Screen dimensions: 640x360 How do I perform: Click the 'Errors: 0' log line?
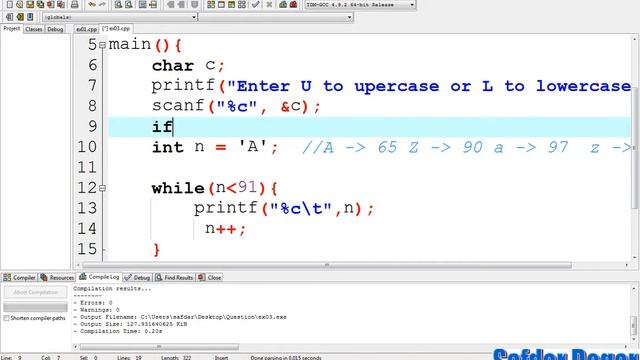(x=93, y=303)
